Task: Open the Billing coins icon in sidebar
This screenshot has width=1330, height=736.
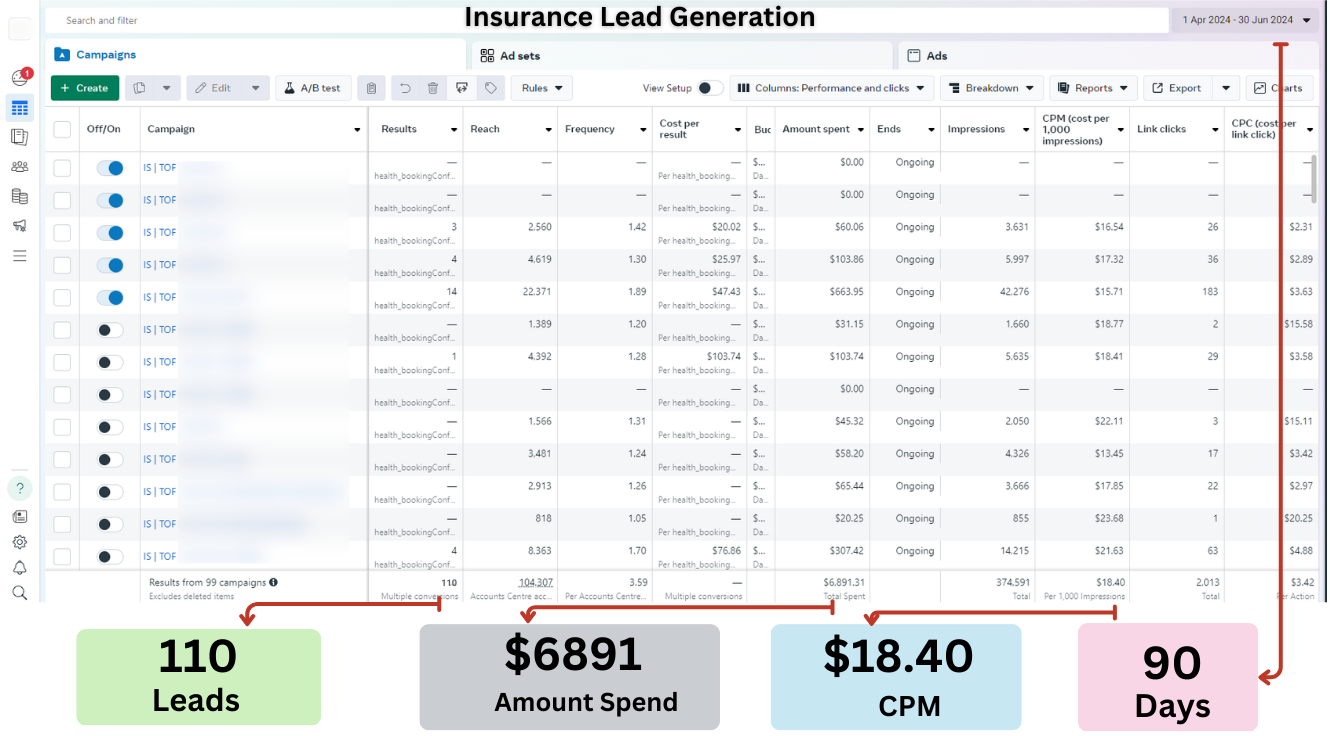Action: click(x=19, y=196)
